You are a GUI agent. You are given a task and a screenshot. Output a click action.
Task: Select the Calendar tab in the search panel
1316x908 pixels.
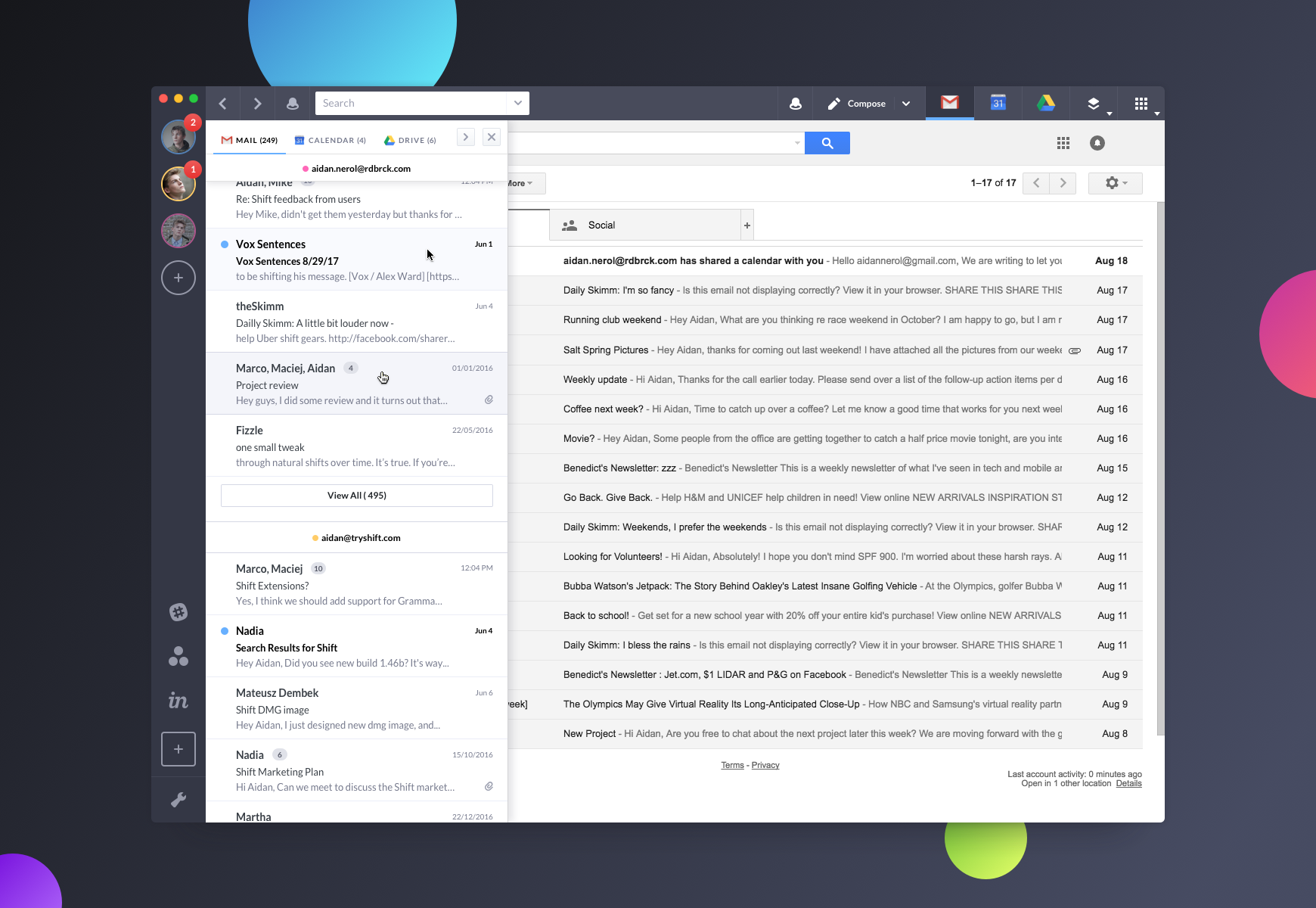click(331, 140)
